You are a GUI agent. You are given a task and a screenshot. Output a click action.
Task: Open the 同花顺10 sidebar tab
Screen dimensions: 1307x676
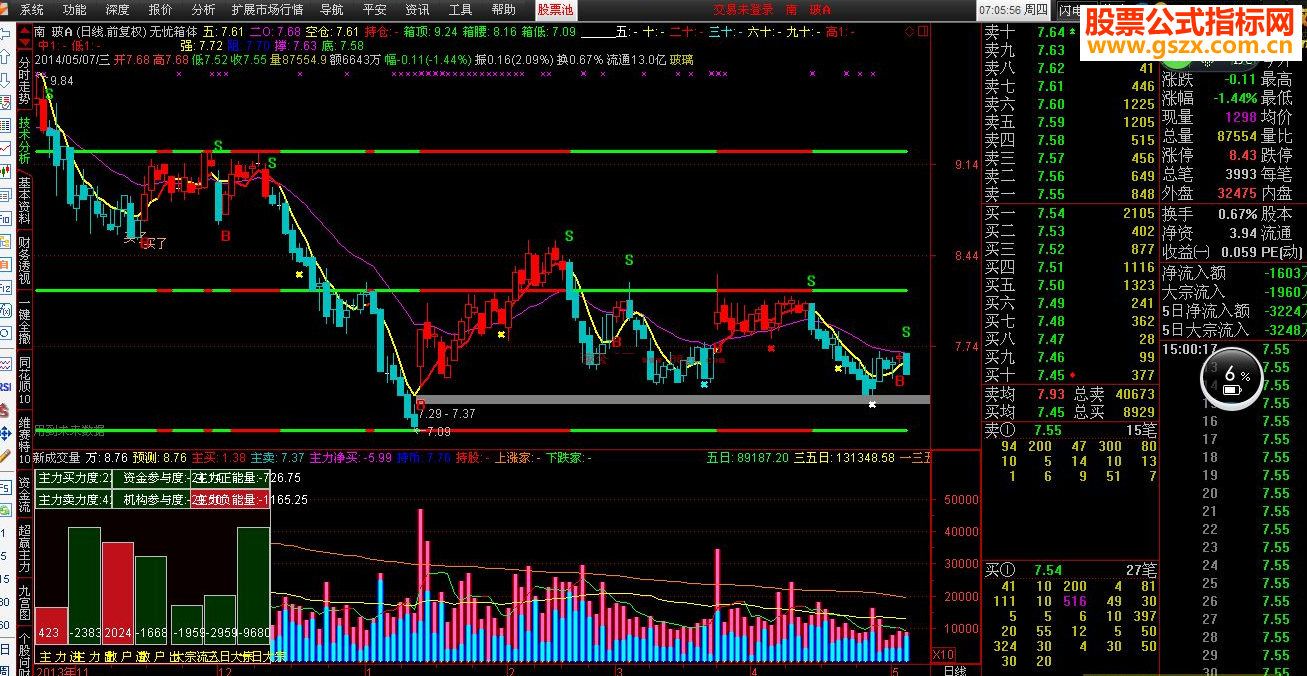tap(25, 380)
